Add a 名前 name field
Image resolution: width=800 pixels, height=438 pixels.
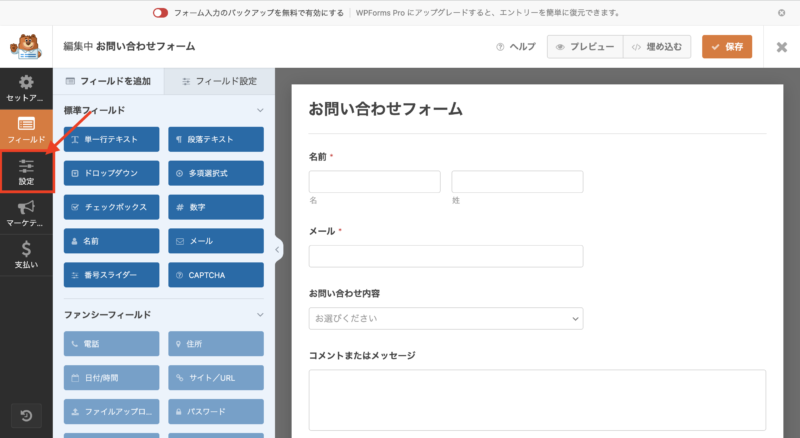point(111,241)
